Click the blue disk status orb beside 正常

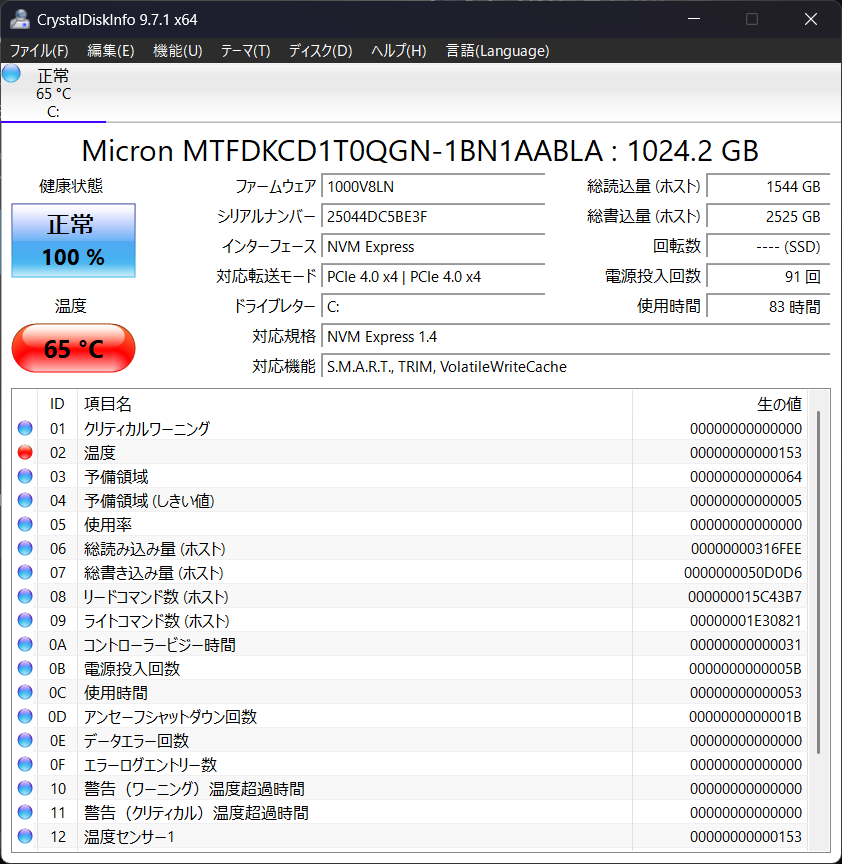coord(11,74)
